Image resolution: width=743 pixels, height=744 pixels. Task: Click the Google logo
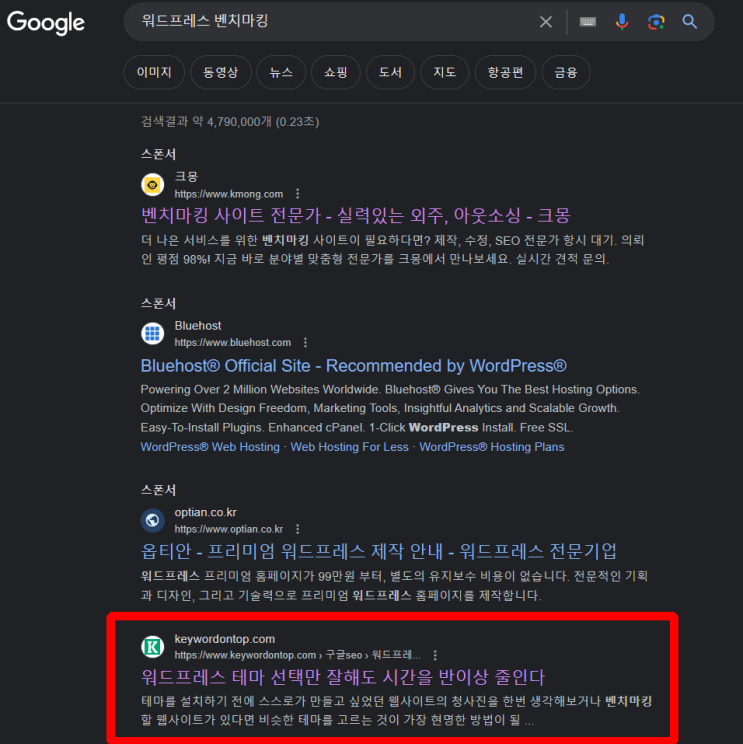click(x=46, y=22)
